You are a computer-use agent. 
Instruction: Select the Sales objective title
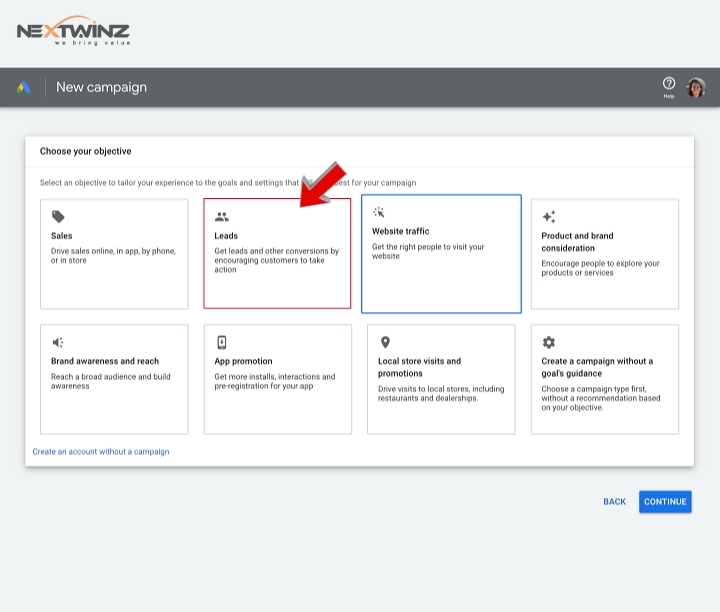(x=62, y=236)
